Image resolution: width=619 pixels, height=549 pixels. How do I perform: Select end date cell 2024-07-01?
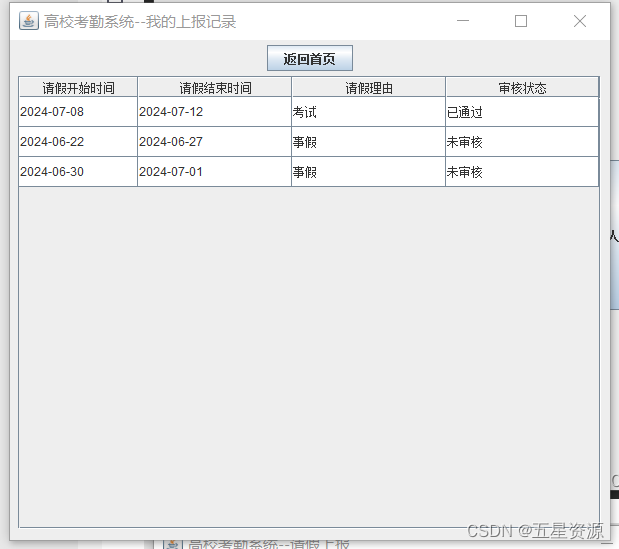coord(214,172)
